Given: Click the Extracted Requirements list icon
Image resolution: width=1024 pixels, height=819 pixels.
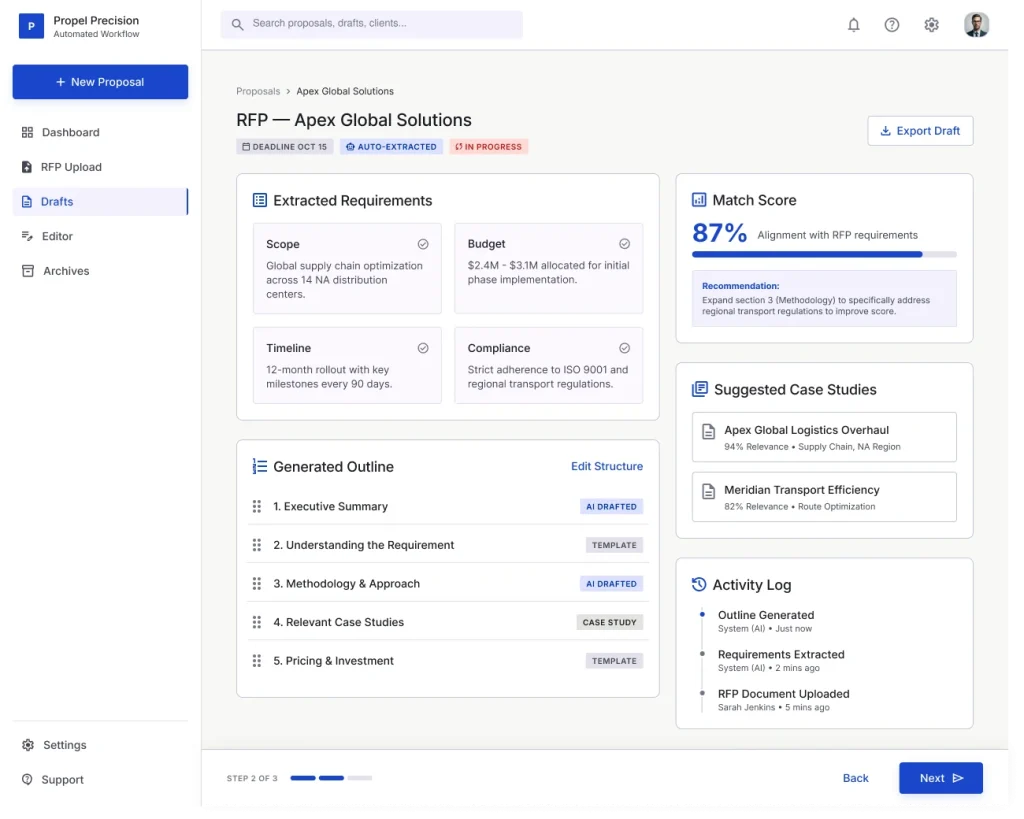Looking at the screenshot, I should (260, 201).
